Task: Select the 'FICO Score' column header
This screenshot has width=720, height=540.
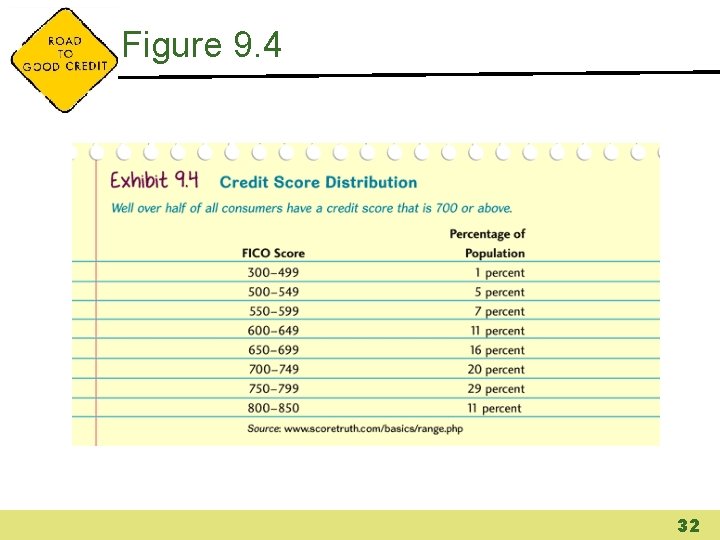Action: click(273, 253)
